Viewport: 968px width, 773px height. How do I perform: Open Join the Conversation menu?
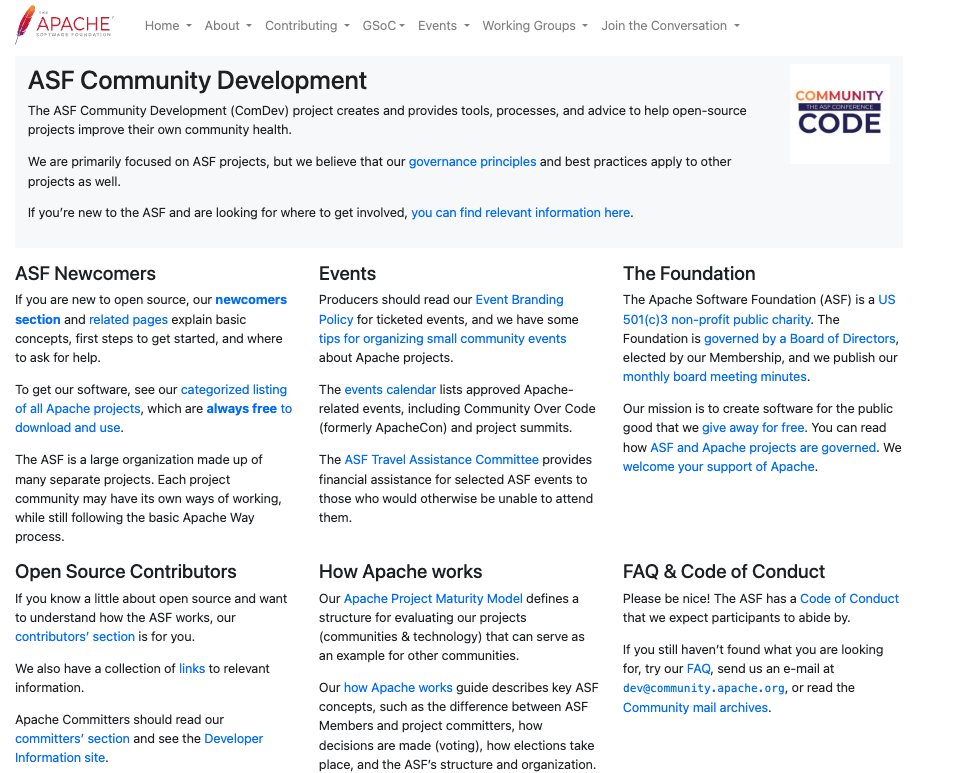(x=670, y=26)
